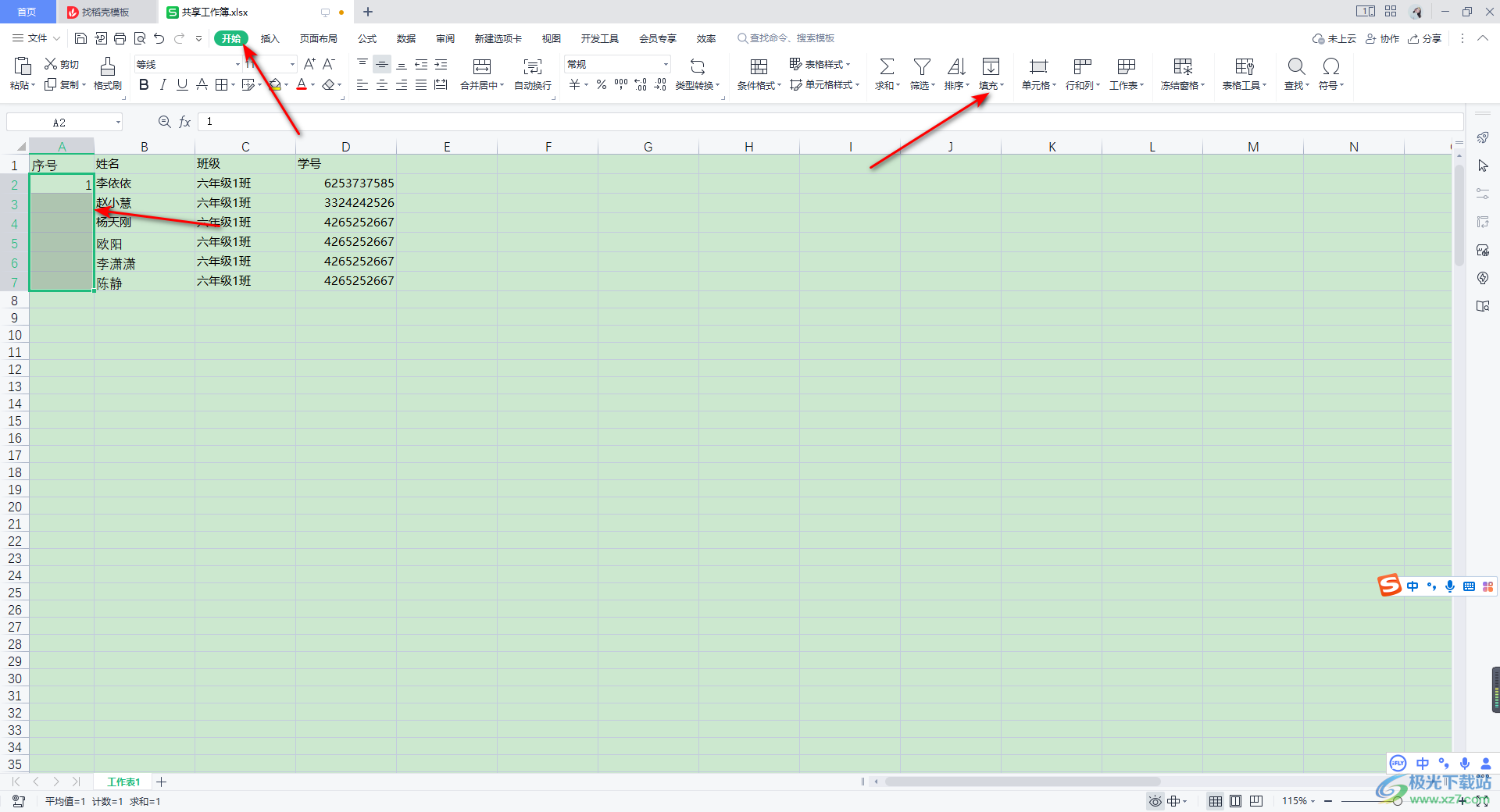The height and width of the screenshot is (812, 1500).
Task: Click the strikethrough font icon
Action: (x=202, y=84)
